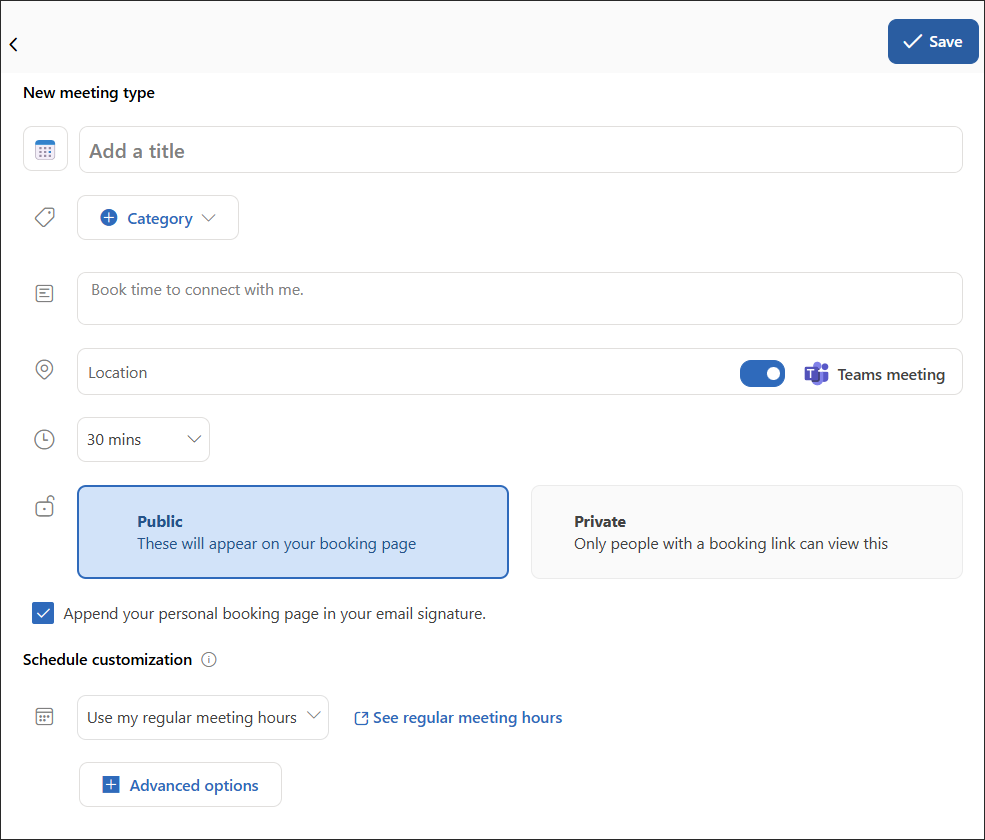Select the clock icon beside meeting duration
The height and width of the screenshot is (840, 985).
(44, 439)
